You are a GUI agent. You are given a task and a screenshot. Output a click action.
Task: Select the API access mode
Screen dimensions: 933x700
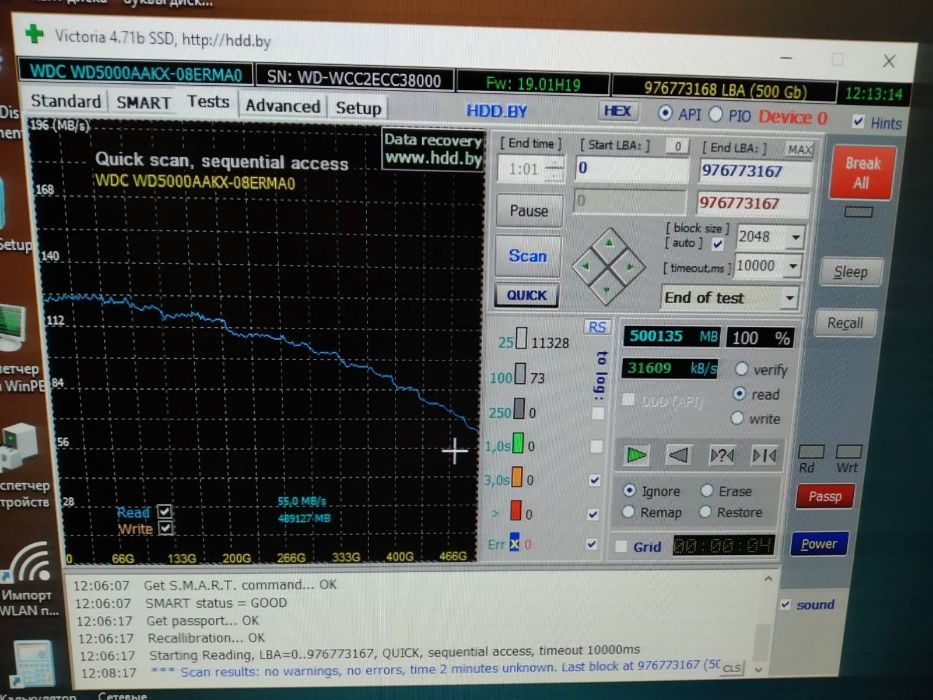(x=665, y=113)
